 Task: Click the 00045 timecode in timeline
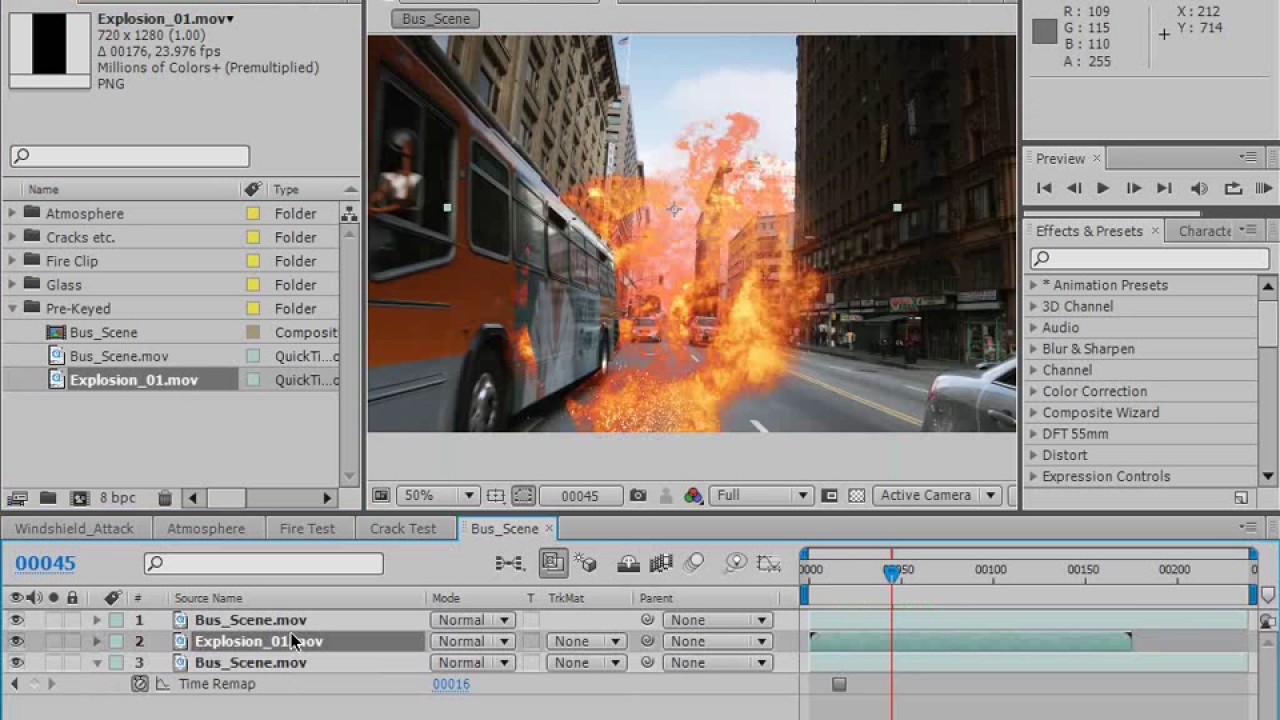[45, 563]
